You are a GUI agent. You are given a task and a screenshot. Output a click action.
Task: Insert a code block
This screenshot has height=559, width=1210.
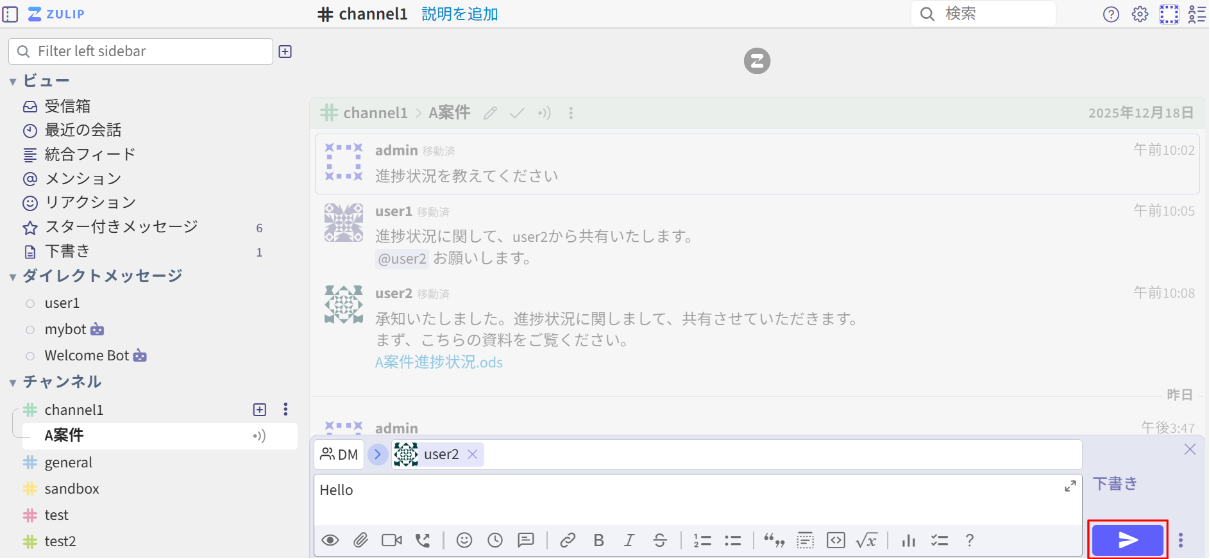(x=836, y=540)
